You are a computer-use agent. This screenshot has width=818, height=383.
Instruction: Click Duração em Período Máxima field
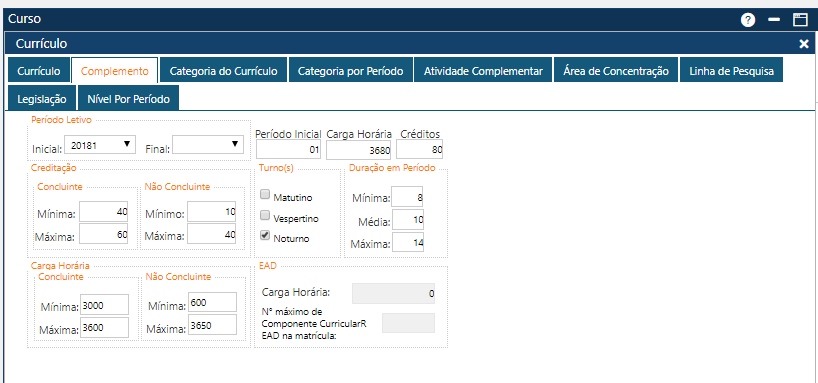click(408, 243)
